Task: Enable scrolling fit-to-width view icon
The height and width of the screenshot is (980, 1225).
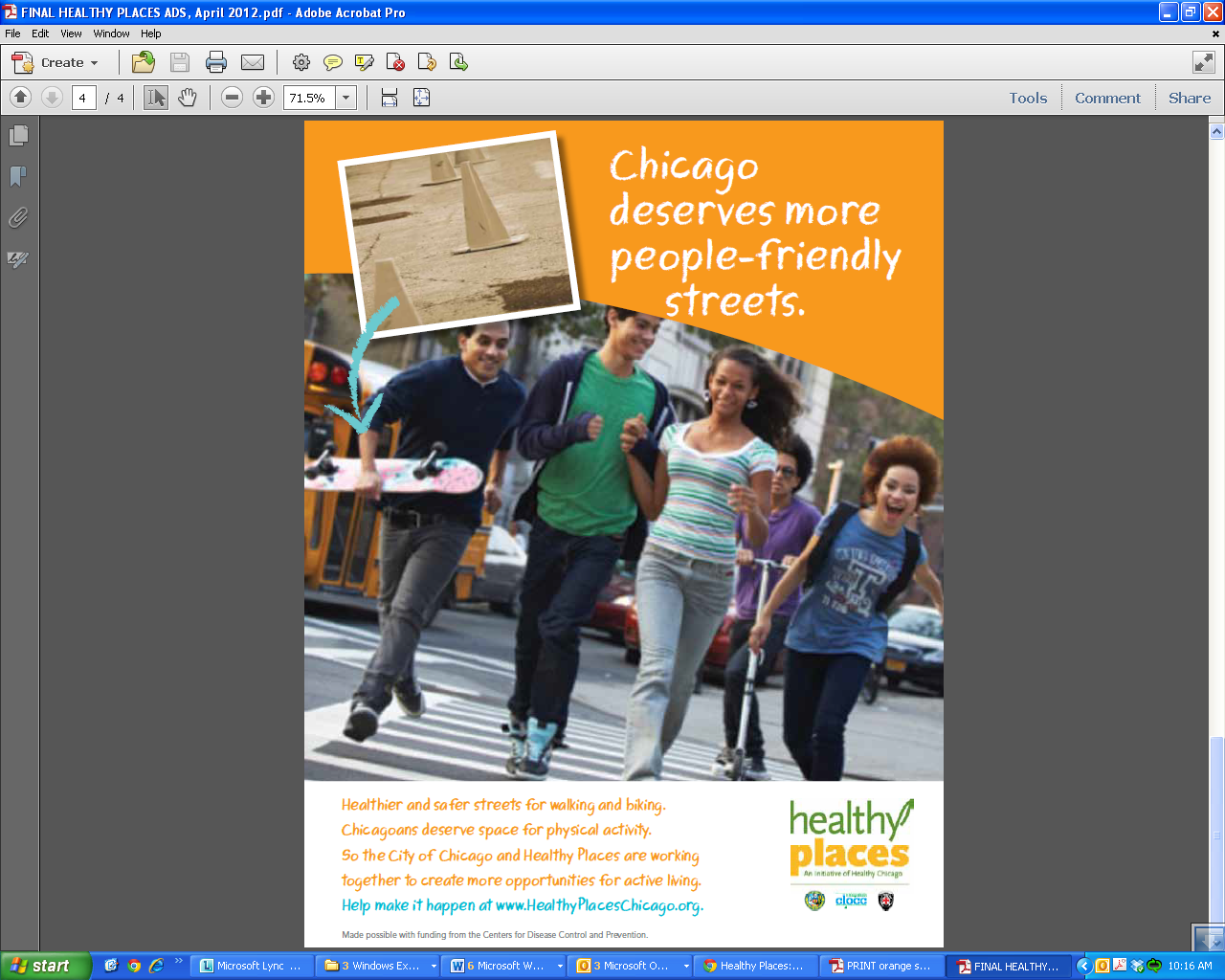Action: click(390, 98)
